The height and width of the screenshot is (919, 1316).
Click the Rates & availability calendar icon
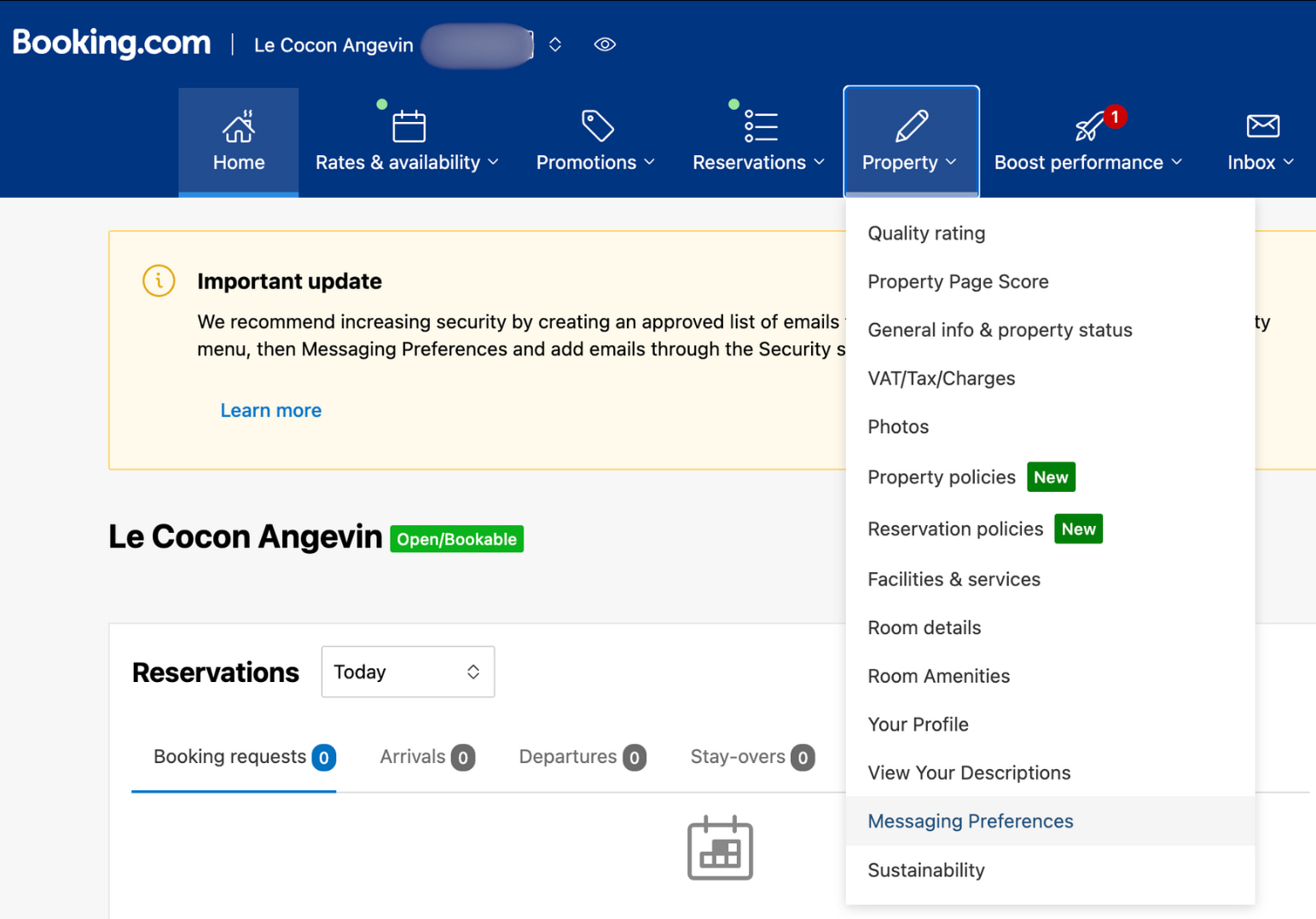coord(409,126)
